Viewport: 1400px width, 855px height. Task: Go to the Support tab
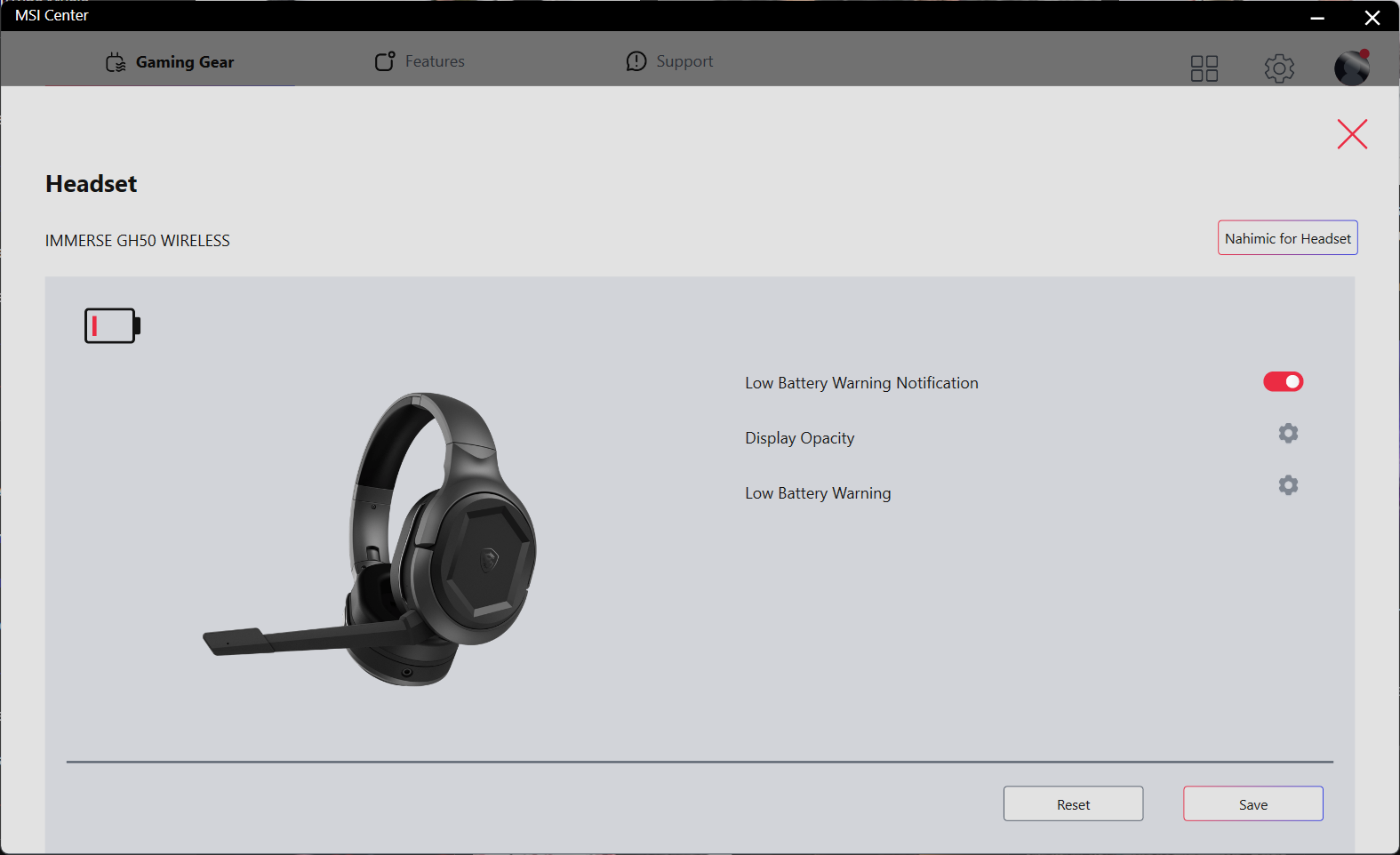[x=669, y=61]
